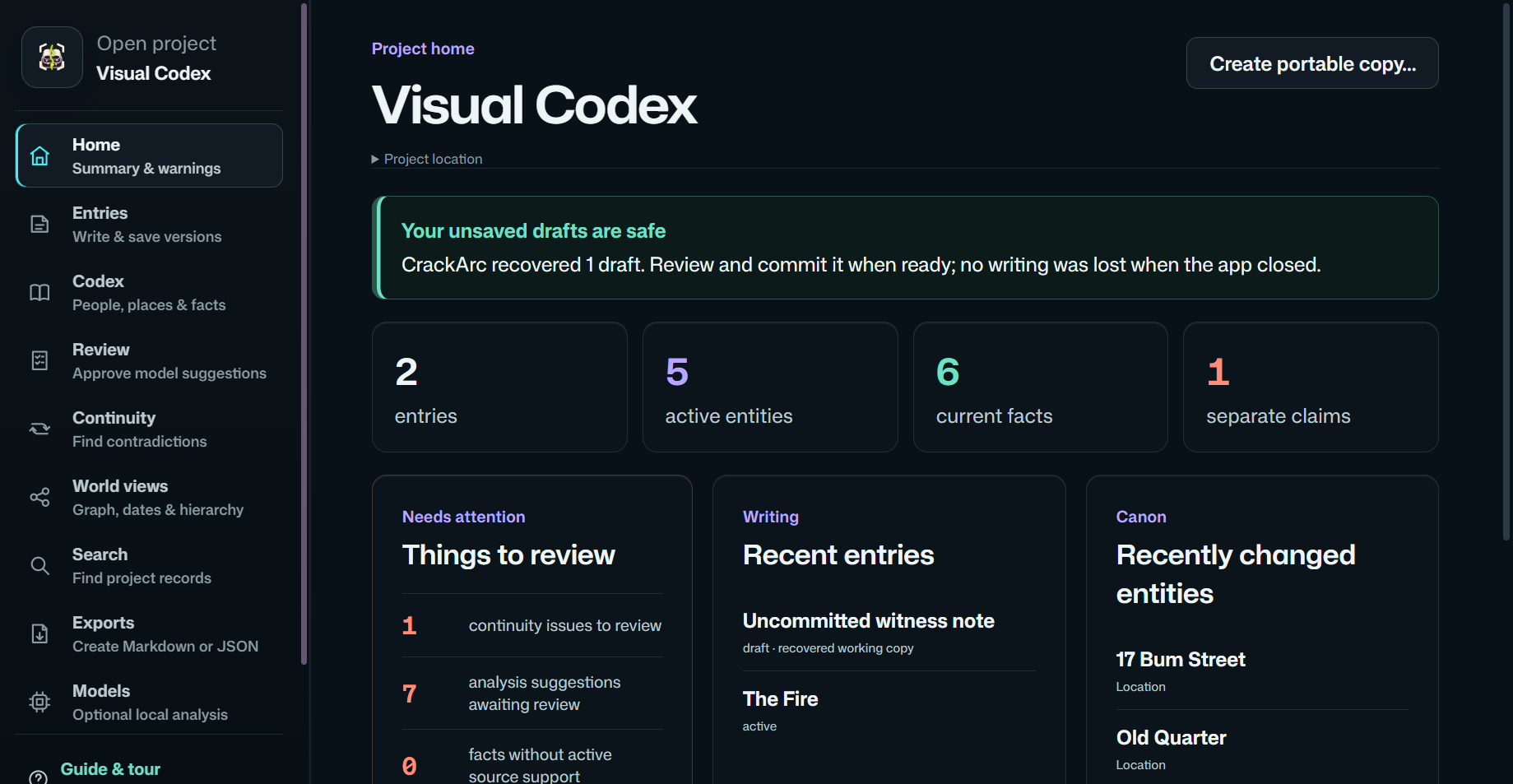Click the sidebar scrollbar
1513x784 pixels.
(304, 333)
